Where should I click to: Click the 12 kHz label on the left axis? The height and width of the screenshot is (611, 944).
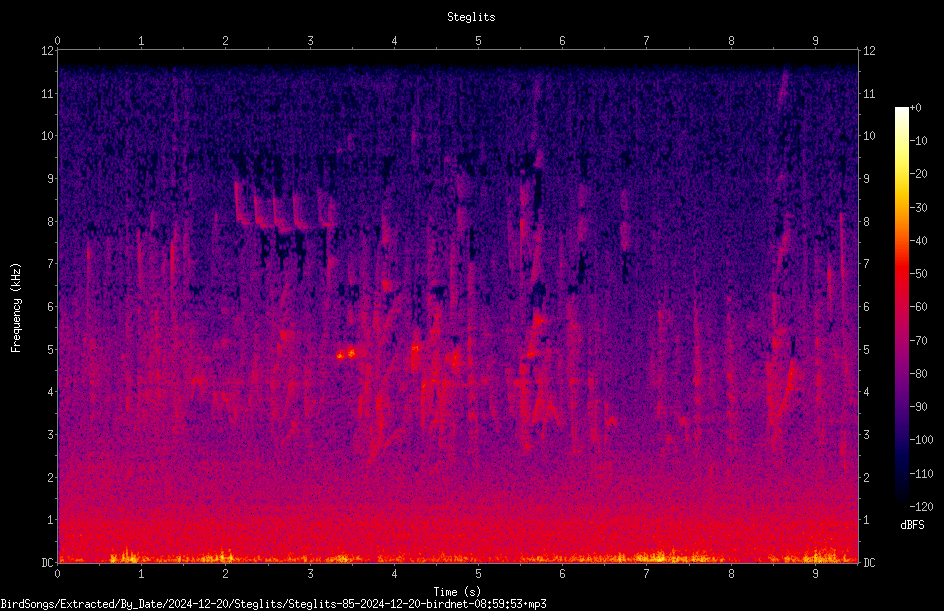pos(47,51)
